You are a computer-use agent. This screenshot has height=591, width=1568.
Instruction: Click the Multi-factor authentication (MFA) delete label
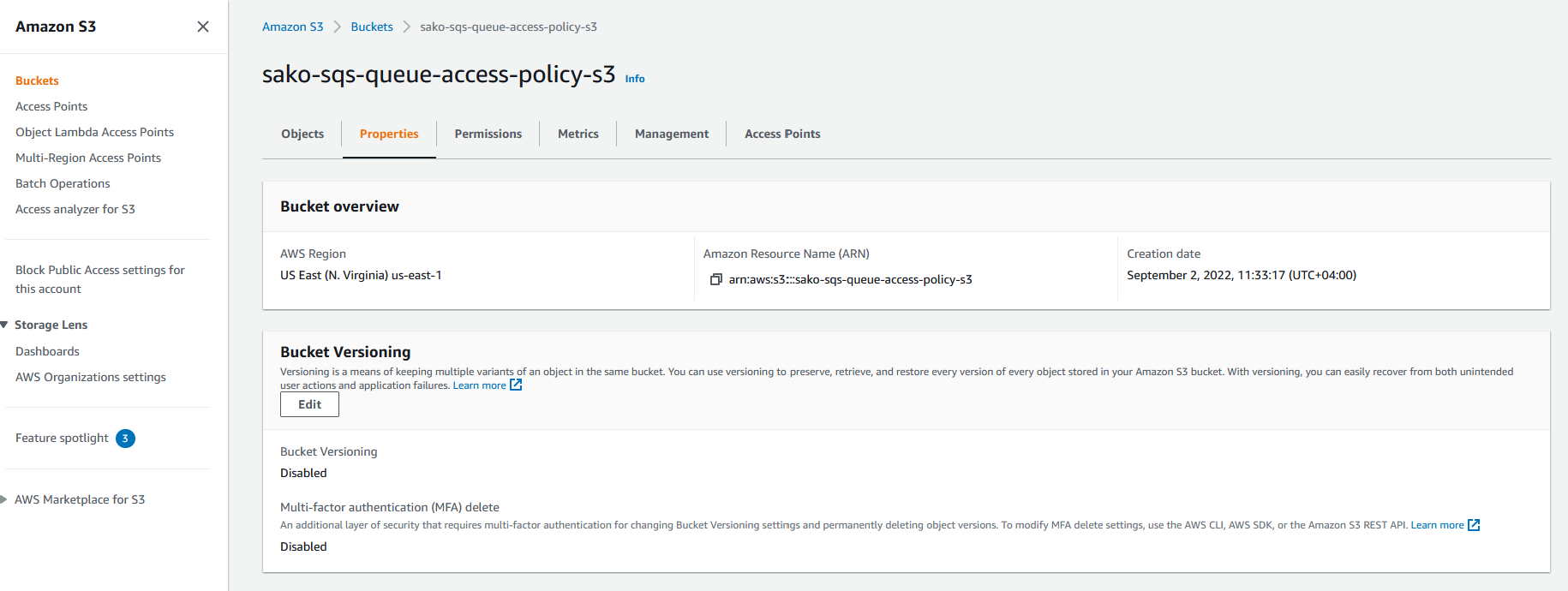point(390,507)
